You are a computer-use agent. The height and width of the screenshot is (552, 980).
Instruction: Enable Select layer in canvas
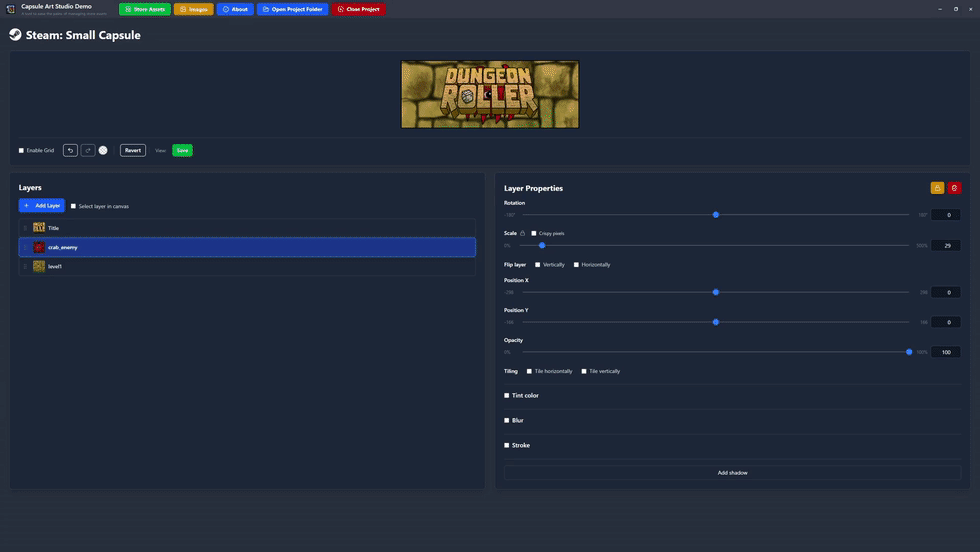point(73,206)
